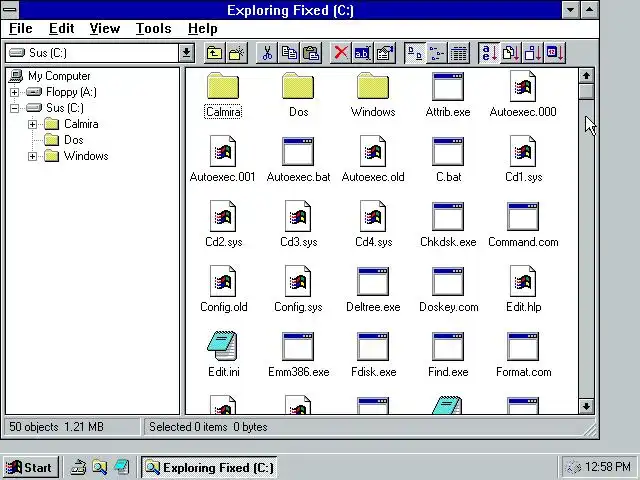640x480 pixels.
Task: Select Format.com file icon
Action: coord(523,347)
